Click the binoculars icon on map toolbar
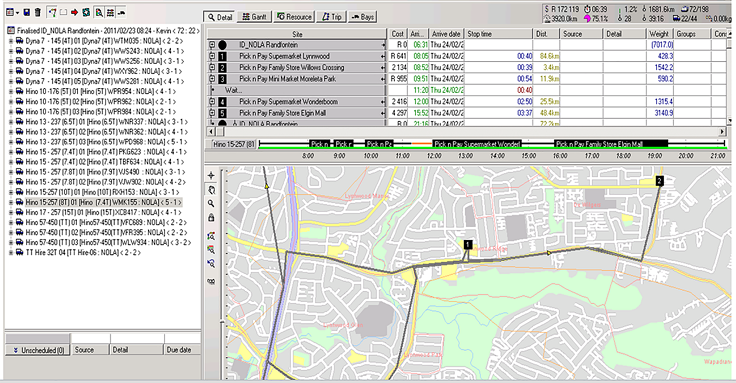 211,281
